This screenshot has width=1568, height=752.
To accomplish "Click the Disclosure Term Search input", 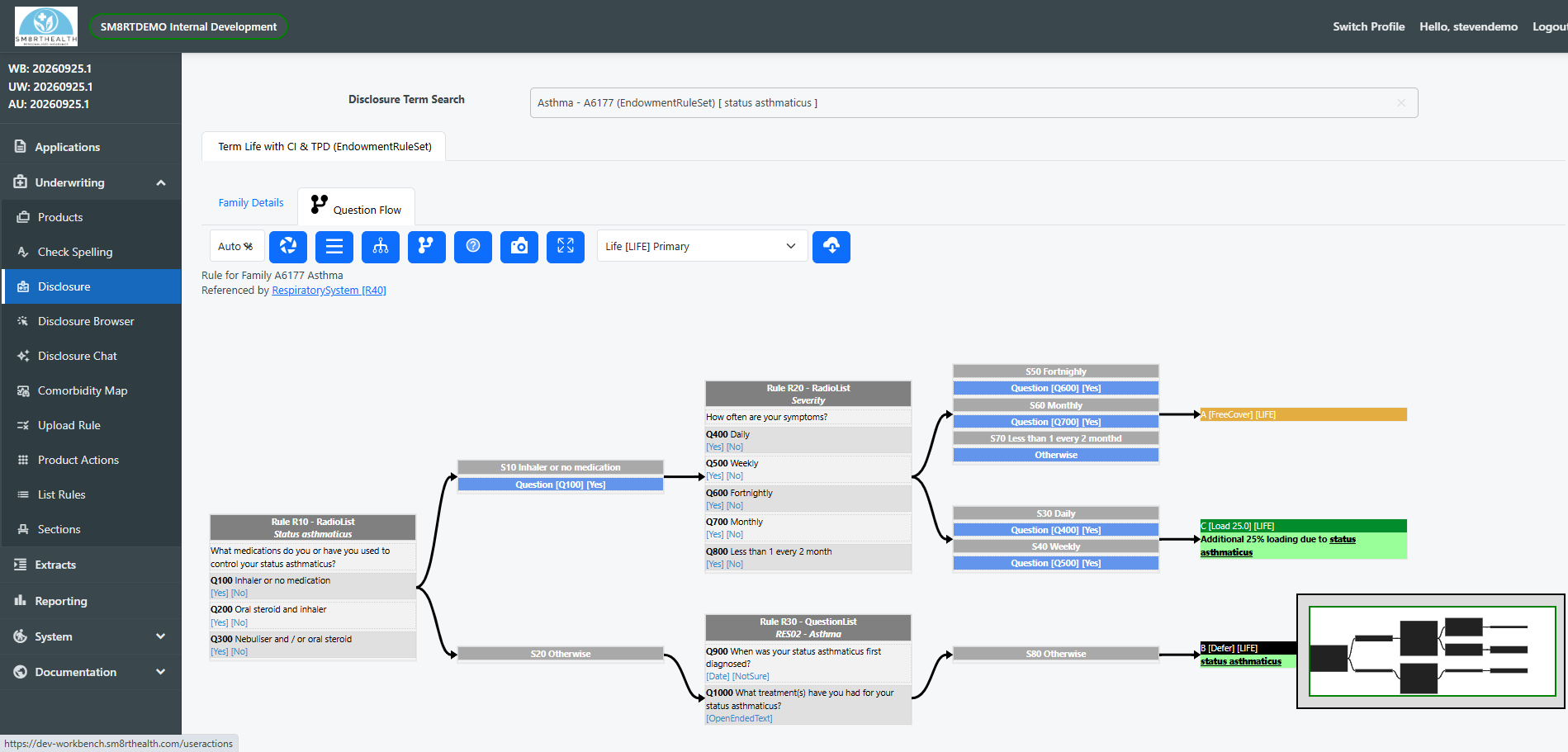I will (973, 103).
